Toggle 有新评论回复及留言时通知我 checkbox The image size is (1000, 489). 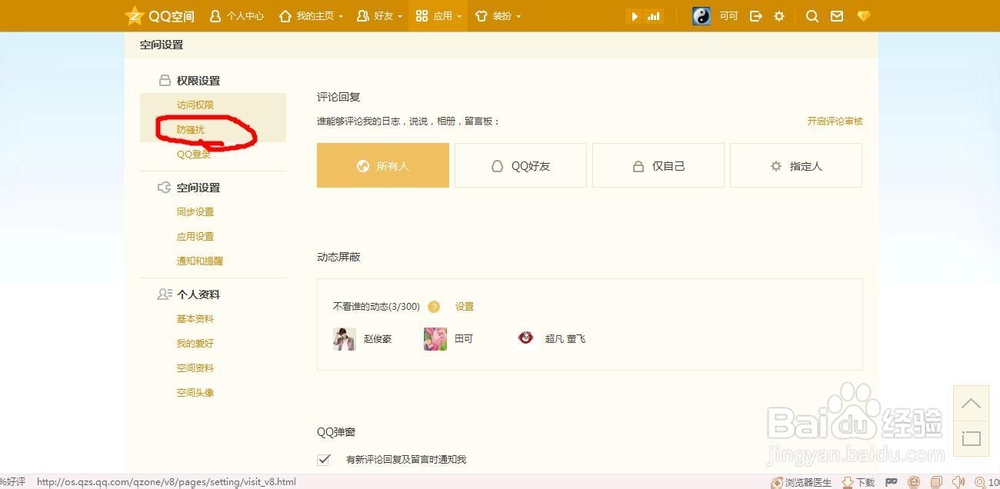click(x=324, y=459)
